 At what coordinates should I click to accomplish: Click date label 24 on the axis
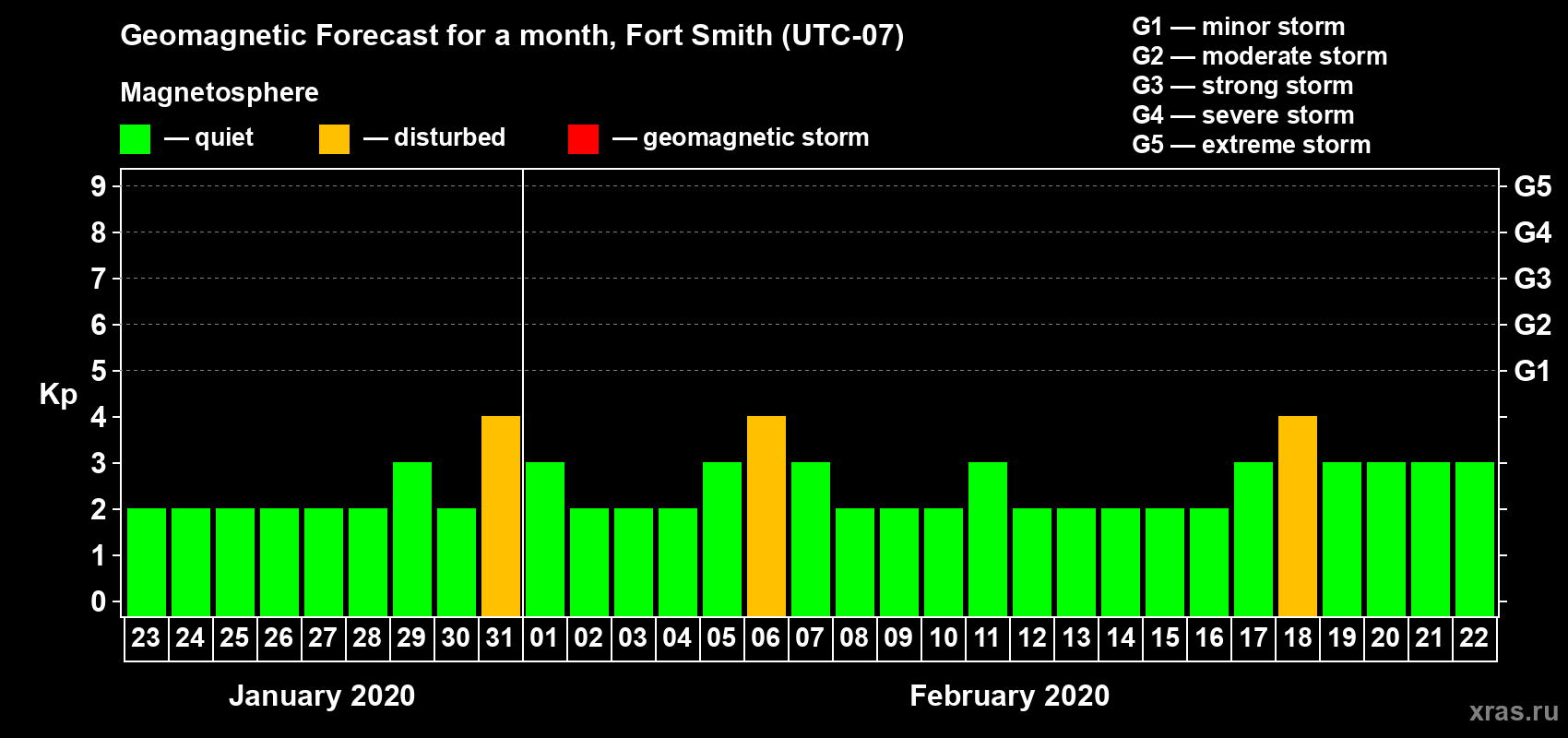coord(190,638)
